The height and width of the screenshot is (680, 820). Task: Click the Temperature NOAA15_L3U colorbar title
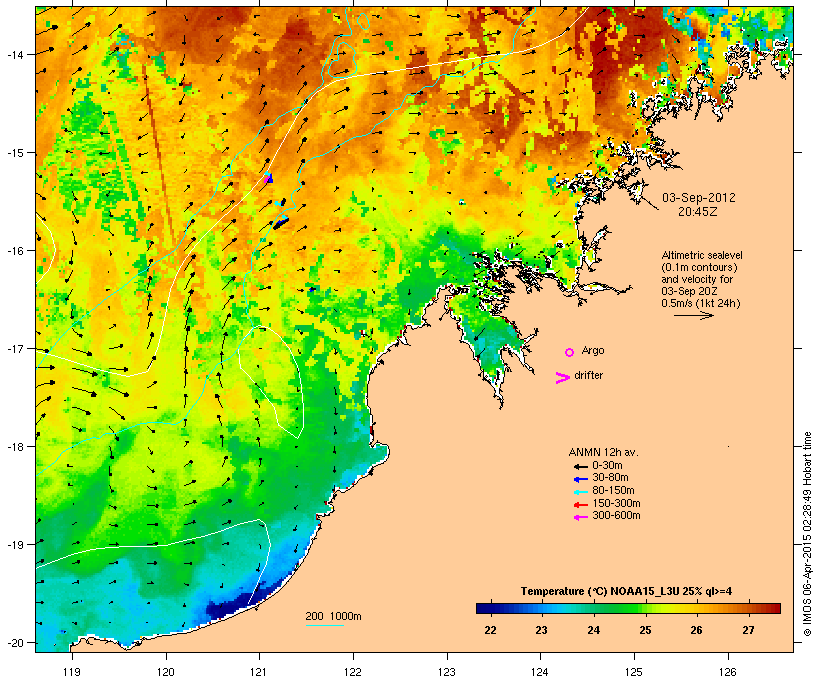point(626,592)
